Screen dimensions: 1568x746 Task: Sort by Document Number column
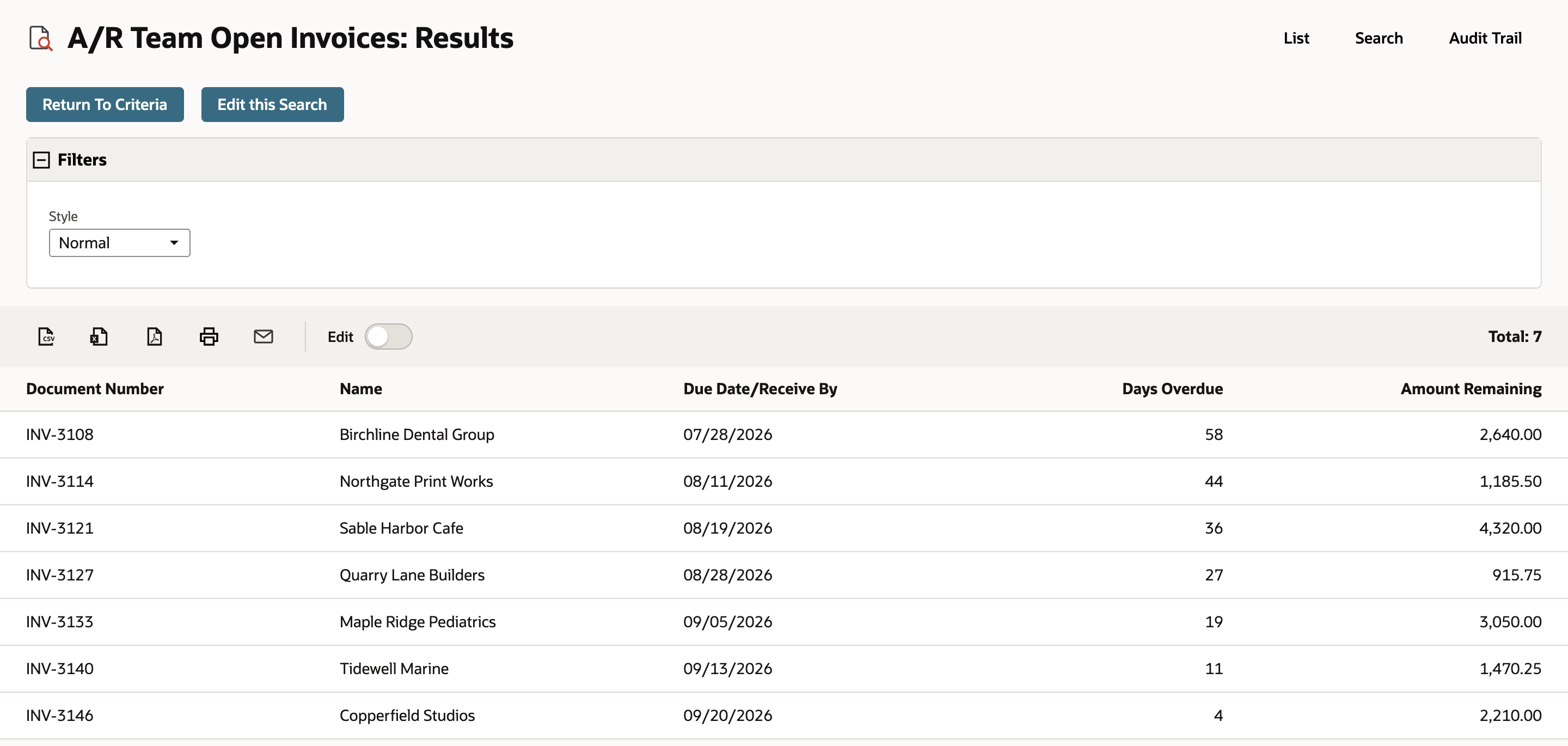[95, 389]
